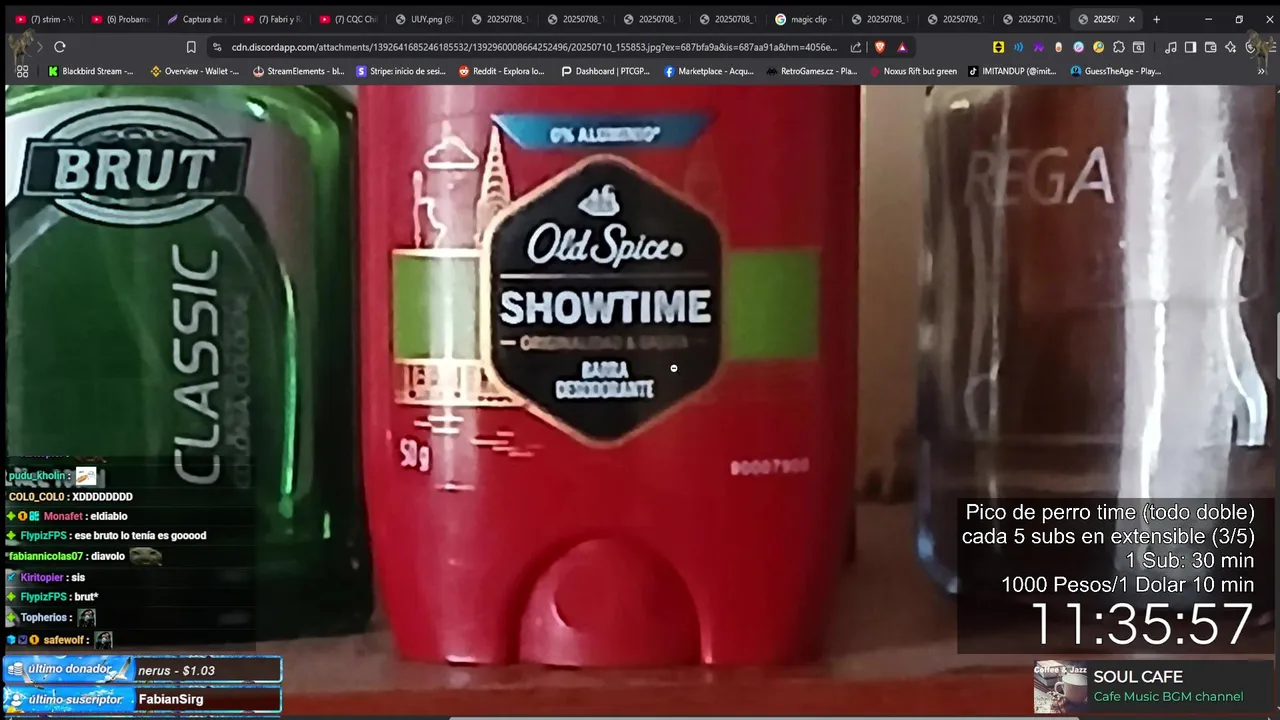The width and height of the screenshot is (1280, 720).
Task: Click the "11:35:57" countdown timer
Action: tap(1140, 624)
